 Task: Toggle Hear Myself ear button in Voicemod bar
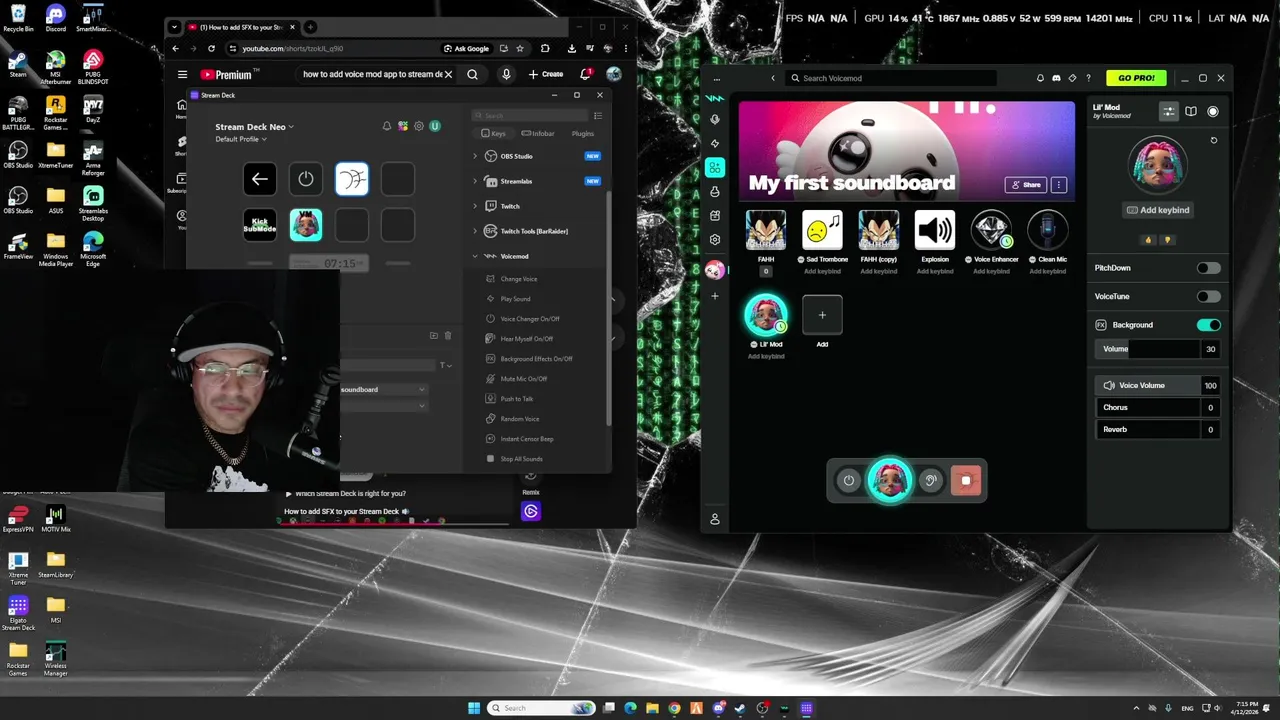(x=930, y=481)
